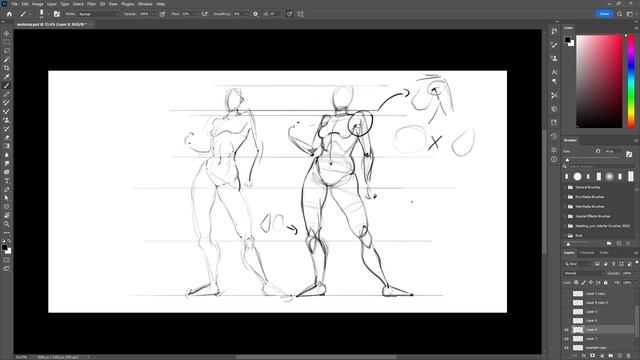Select the soft round brush thumbnail
This screenshot has height=360, width=640.
tap(609, 176)
